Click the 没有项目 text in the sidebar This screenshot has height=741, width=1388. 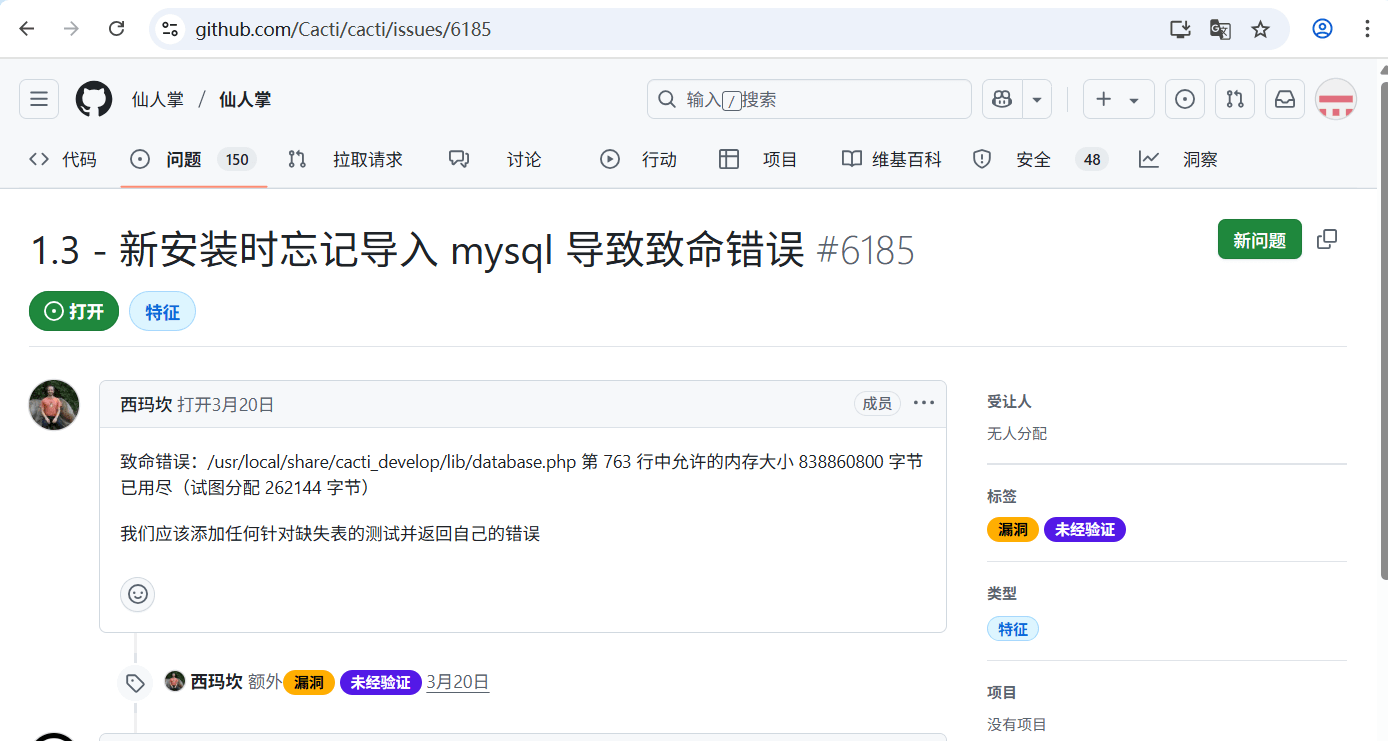click(1017, 724)
